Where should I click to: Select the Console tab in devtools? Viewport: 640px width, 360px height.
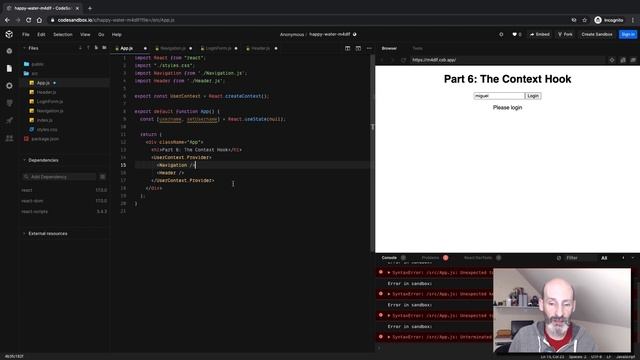[x=389, y=258]
